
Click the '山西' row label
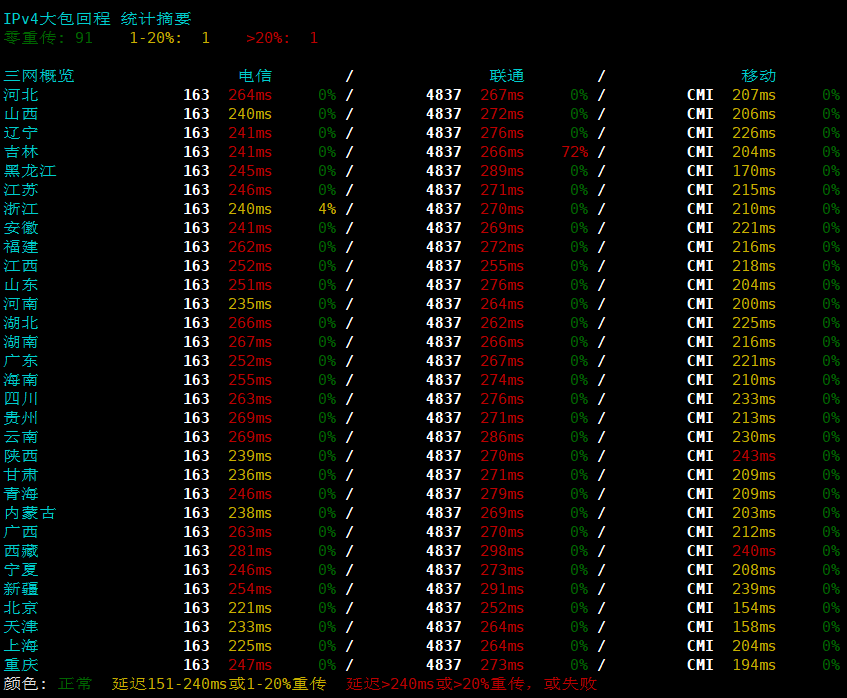21,114
